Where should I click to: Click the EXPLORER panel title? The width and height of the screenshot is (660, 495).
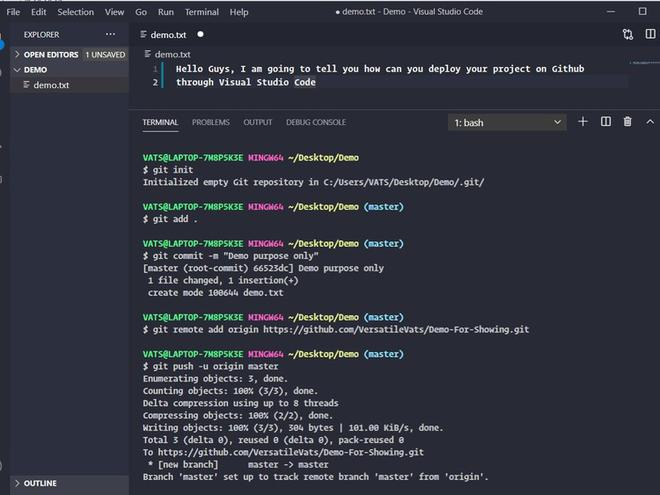coord(41,35)
